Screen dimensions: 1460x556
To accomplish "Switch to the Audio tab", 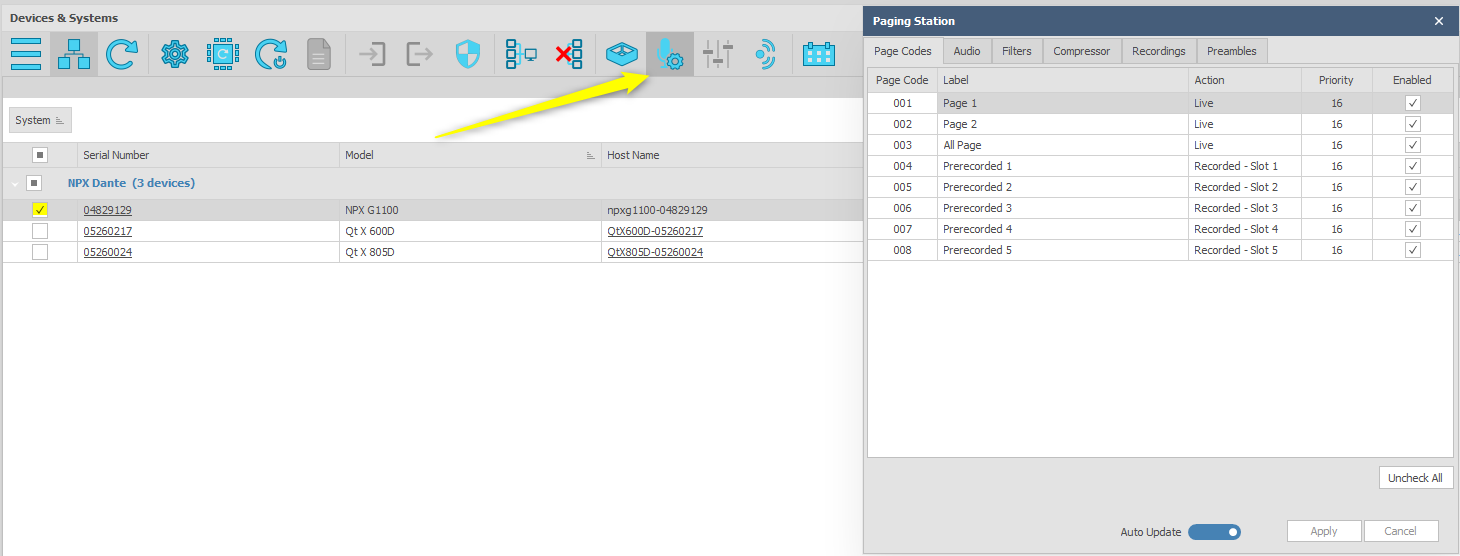I will pyautogui.click(x=967, y=51).
